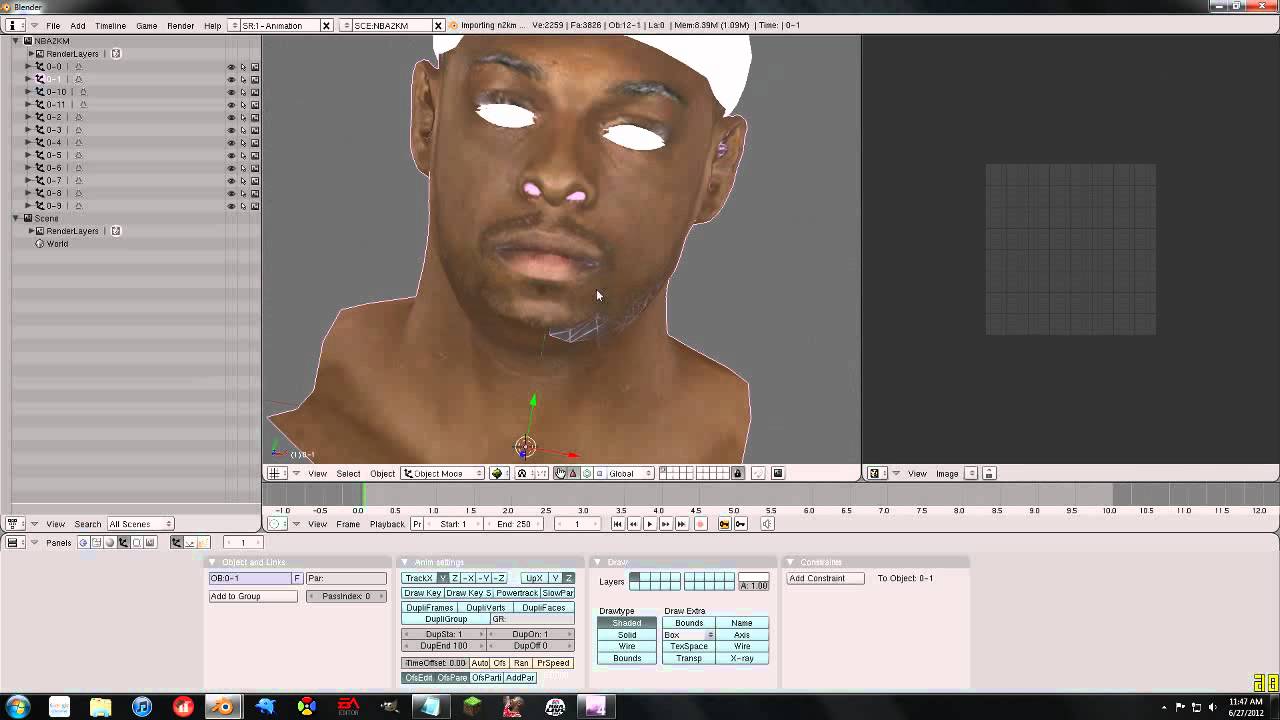Toggle selectability arrow for object 0-2
Viewport: 1280px width, 720px height.
[x=243, y=117]
